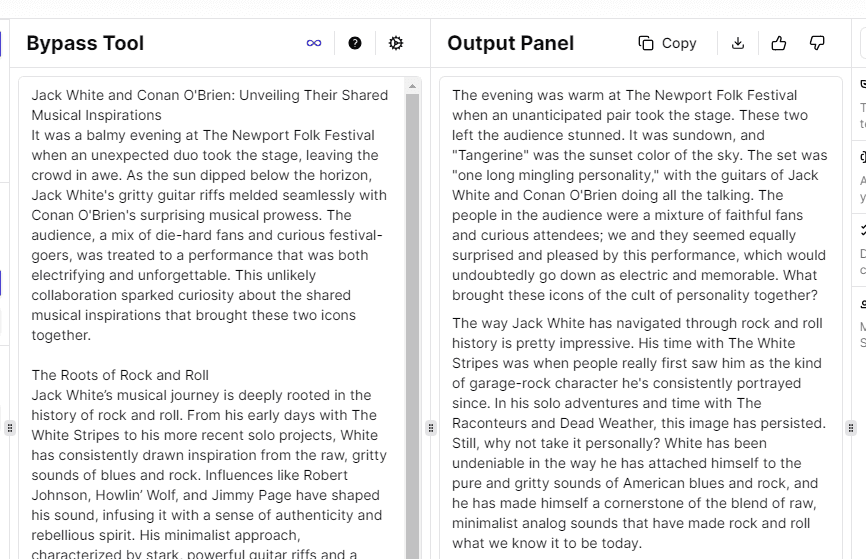
Task: Grab the divider handle between input and output
Action: [431, 428]
